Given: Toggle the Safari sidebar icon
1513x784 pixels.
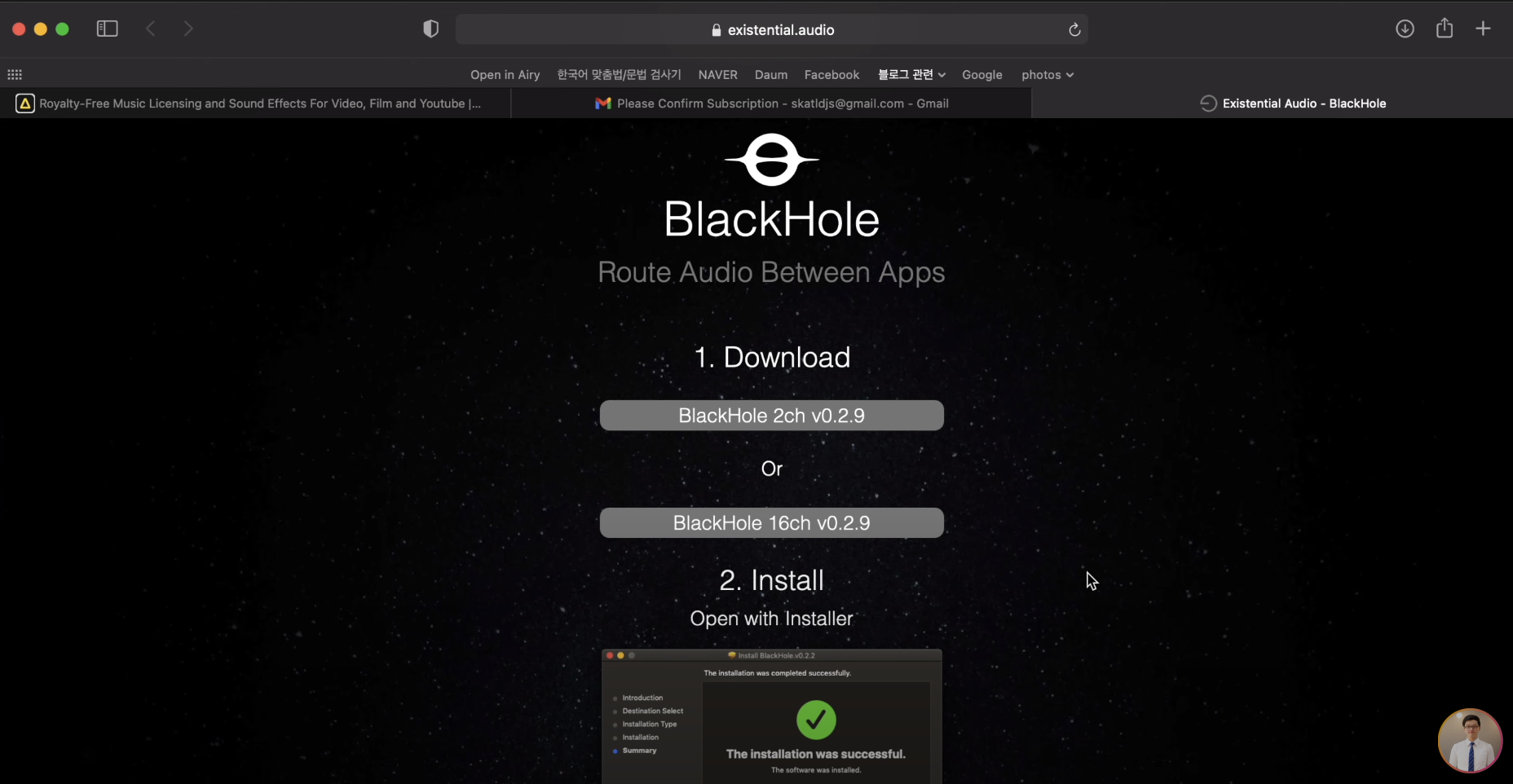Looking at the screenshot, I should [107, 29].
